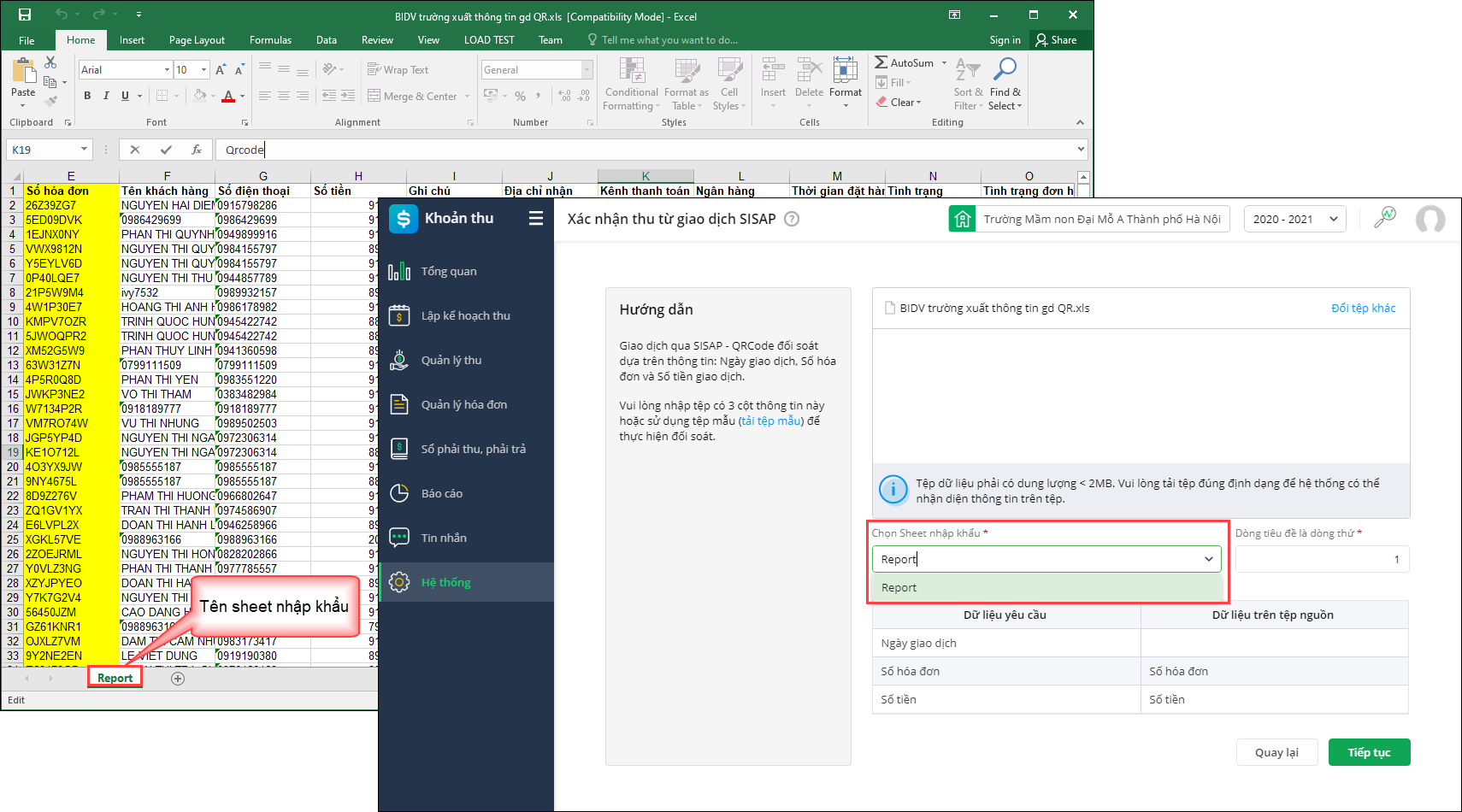
Task: Open Conditional Formatting icon in Styles
Action: tap(631, 71)
